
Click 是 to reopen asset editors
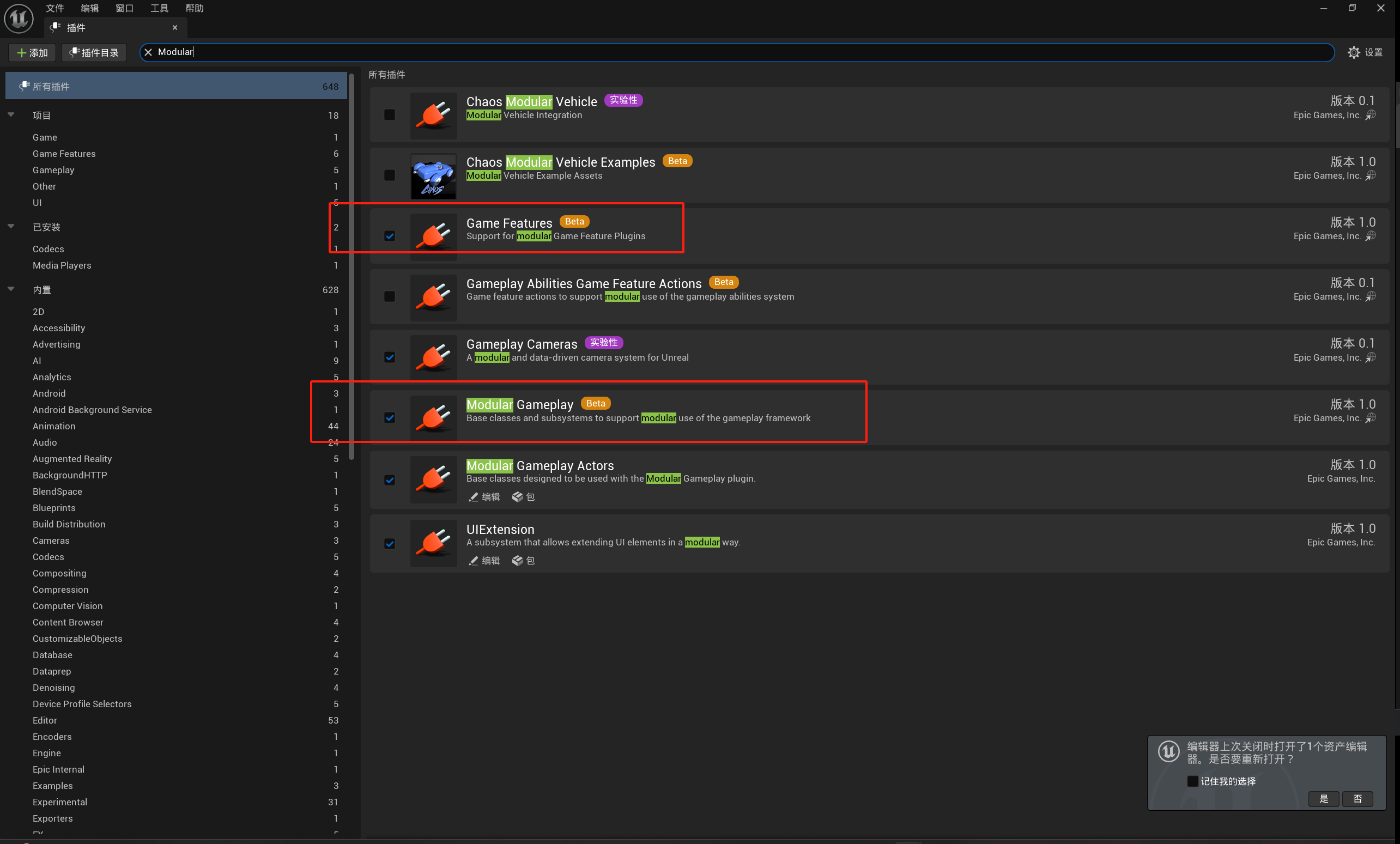(x=1324, y=799)
